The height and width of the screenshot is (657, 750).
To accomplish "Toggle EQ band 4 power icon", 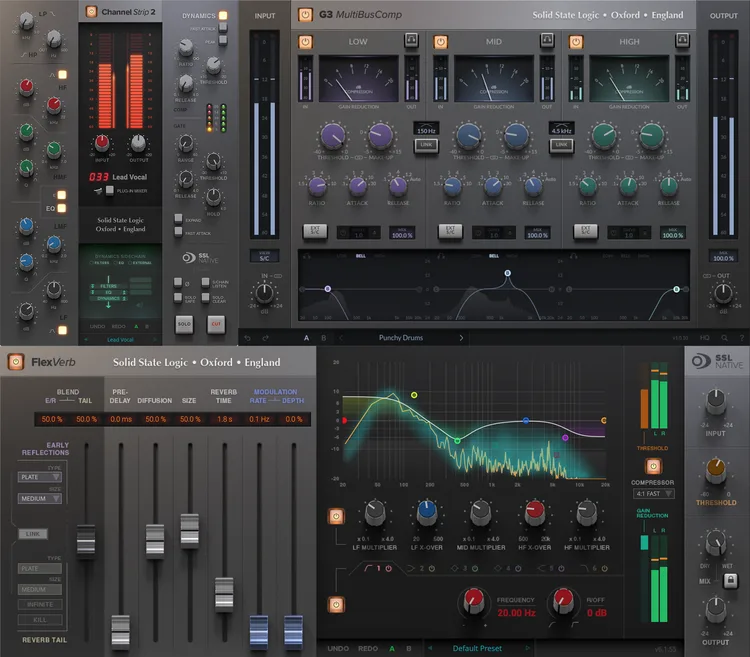I will coord(518,569).
